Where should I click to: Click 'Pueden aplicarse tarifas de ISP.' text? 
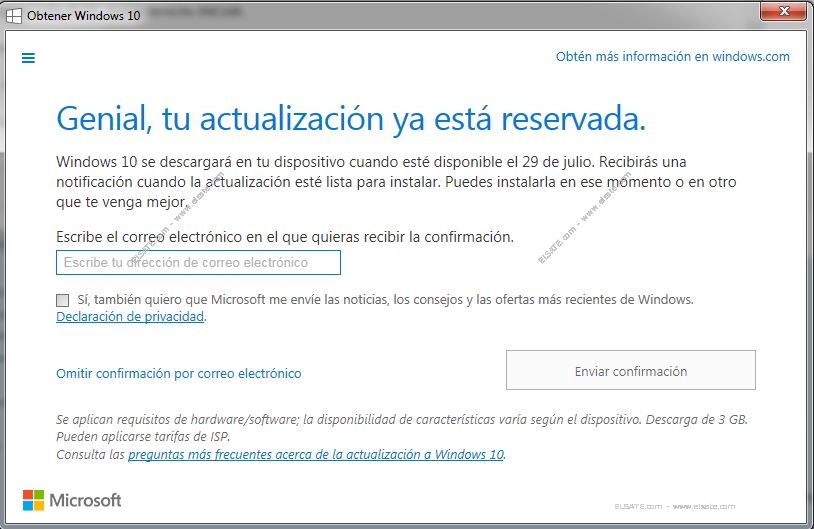[x=143, y=436]
